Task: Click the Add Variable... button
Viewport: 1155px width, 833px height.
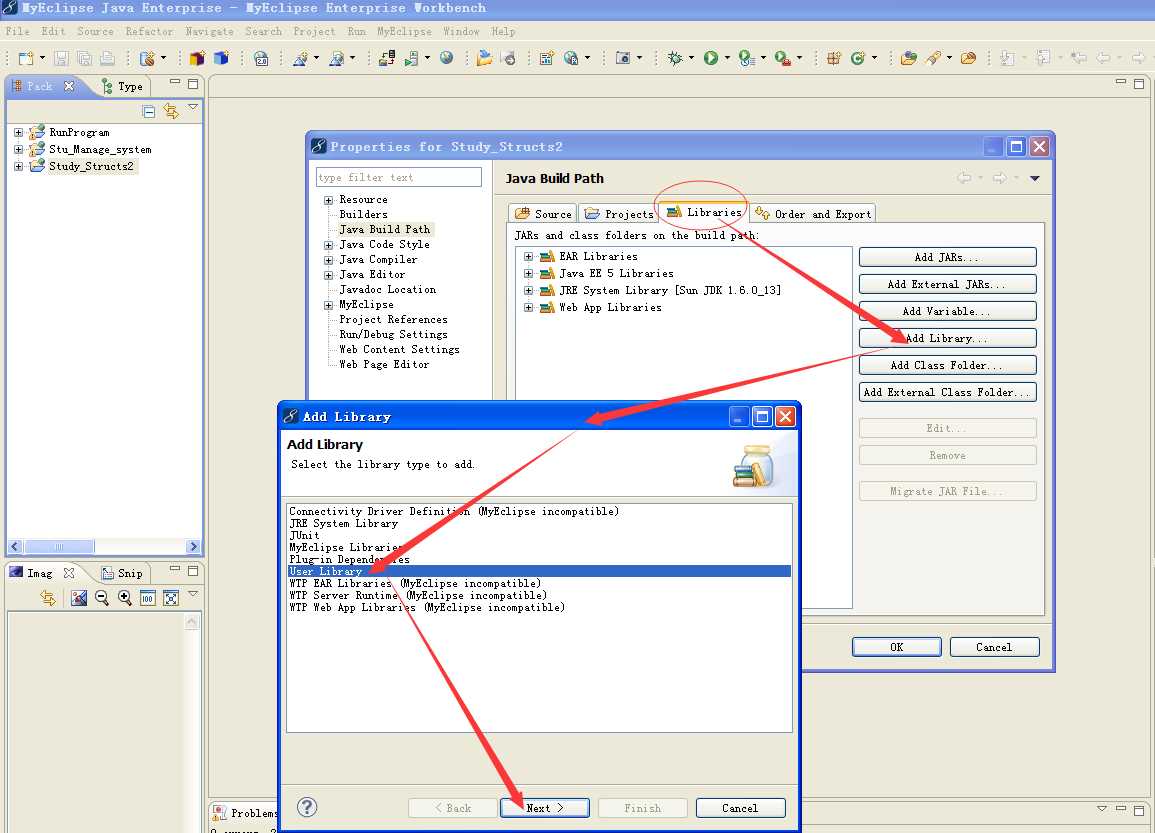Action: pos(947,312)
